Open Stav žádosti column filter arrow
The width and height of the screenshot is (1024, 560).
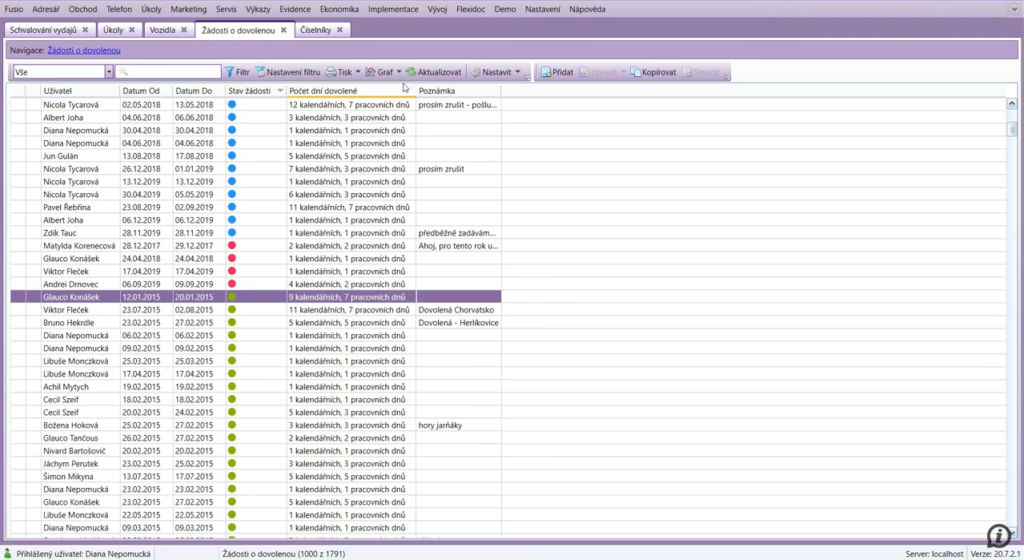click(x=280, y=91)
